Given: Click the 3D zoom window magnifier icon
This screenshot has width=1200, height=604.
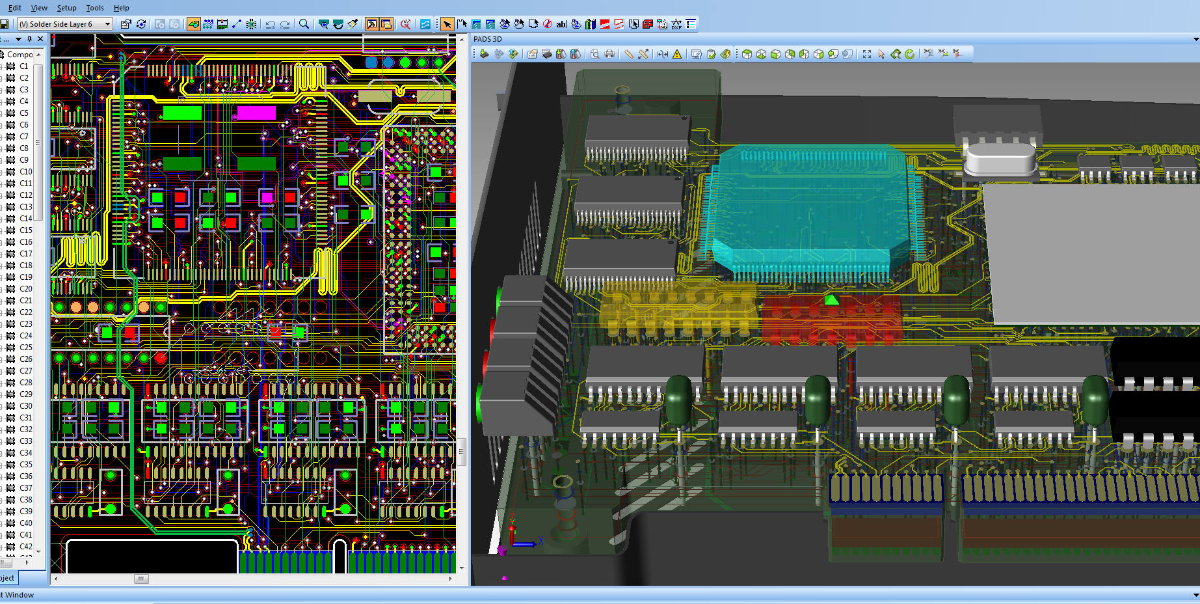Looking at the screenshot, I should coord(595,54).
